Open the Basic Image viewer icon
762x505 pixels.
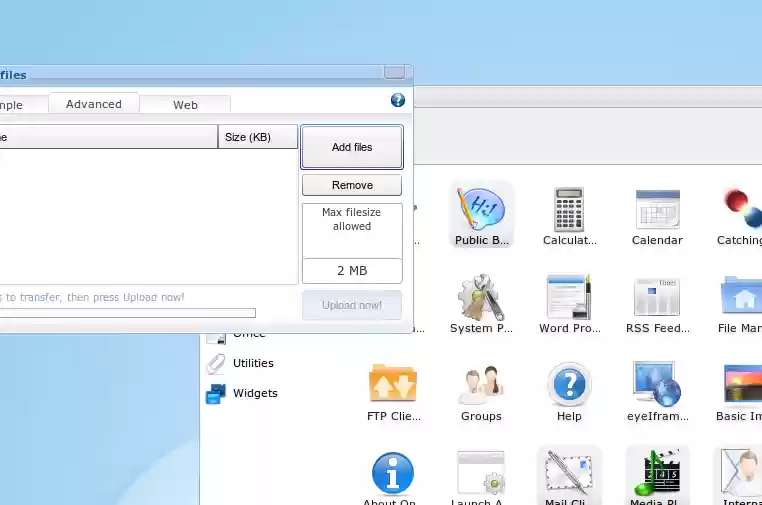point(743,383)
